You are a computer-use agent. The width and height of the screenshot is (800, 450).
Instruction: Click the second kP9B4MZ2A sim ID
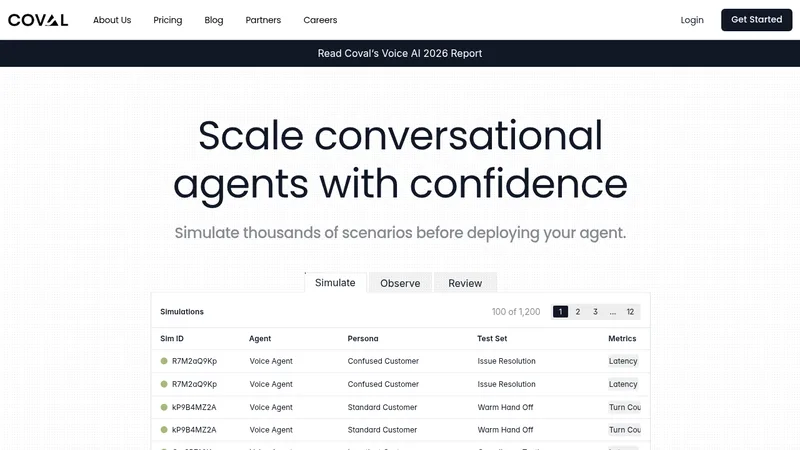click(x=194, y=430)
